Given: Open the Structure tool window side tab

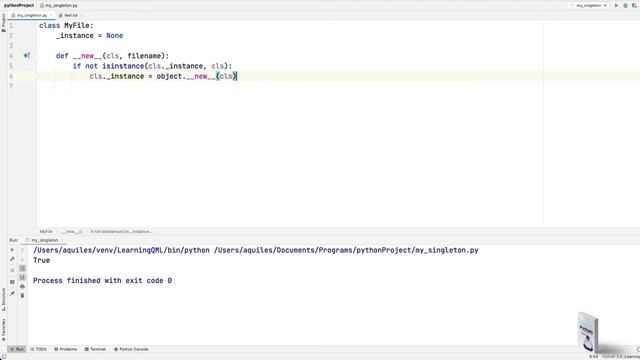Looking at the screenshot, I should 4,299.
